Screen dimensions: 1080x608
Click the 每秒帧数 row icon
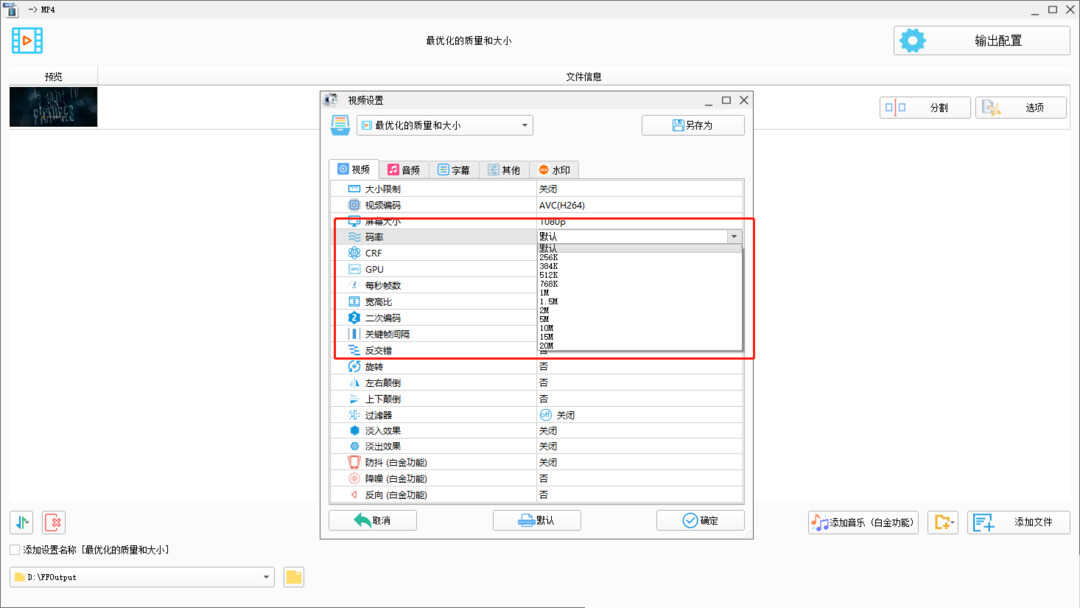point(354,285)
